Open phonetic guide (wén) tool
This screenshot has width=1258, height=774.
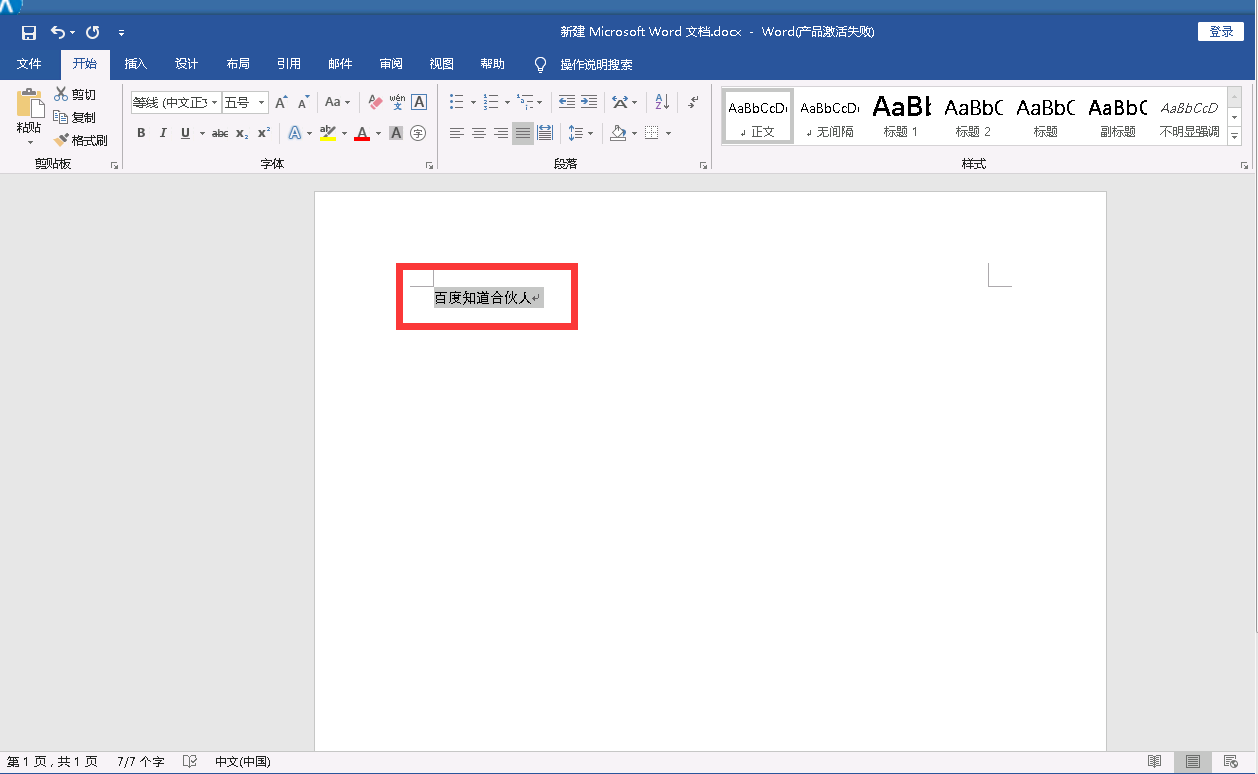click(397, 102)
